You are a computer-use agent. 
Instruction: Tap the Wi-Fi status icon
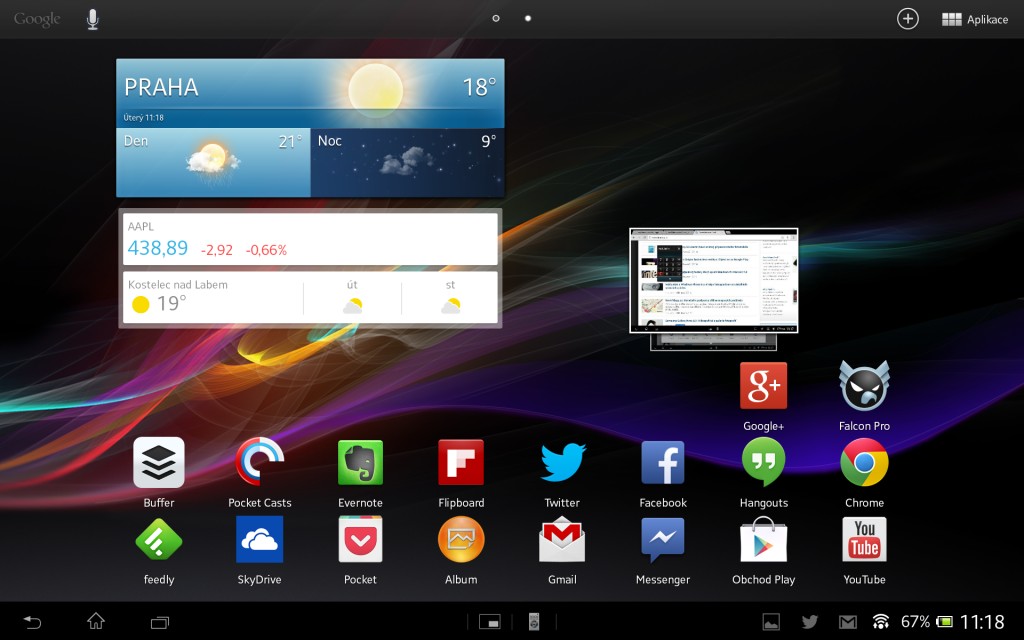pos(881,622)
